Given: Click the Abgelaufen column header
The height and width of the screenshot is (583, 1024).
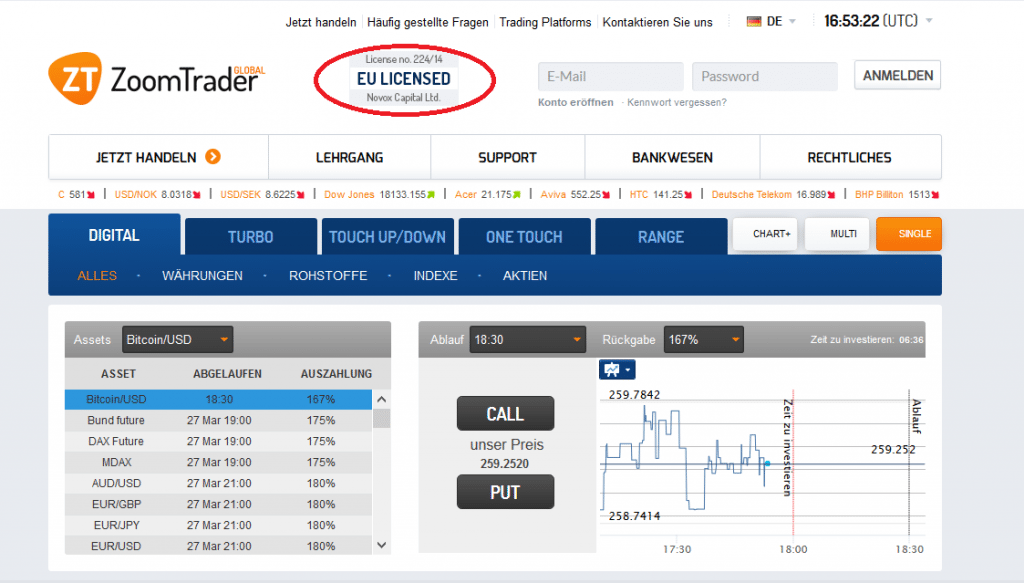Looking at the screenshot, I should click(227, 374).
